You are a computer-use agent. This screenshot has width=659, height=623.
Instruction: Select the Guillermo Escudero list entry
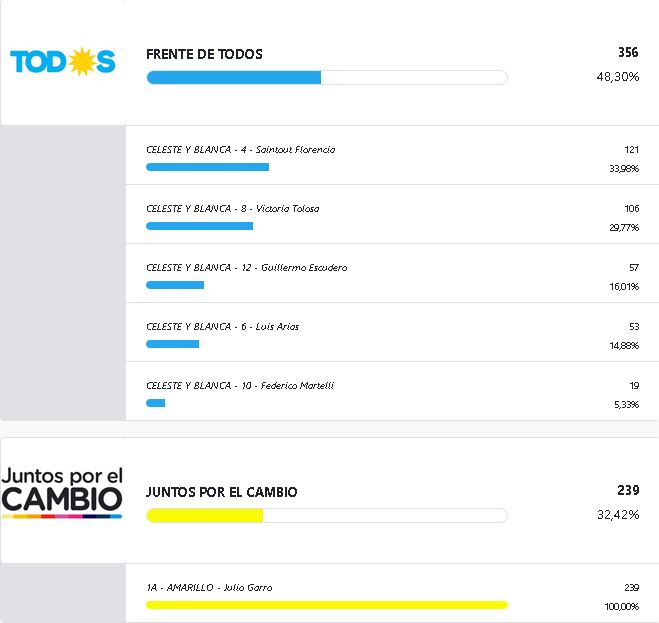(247, 268)
